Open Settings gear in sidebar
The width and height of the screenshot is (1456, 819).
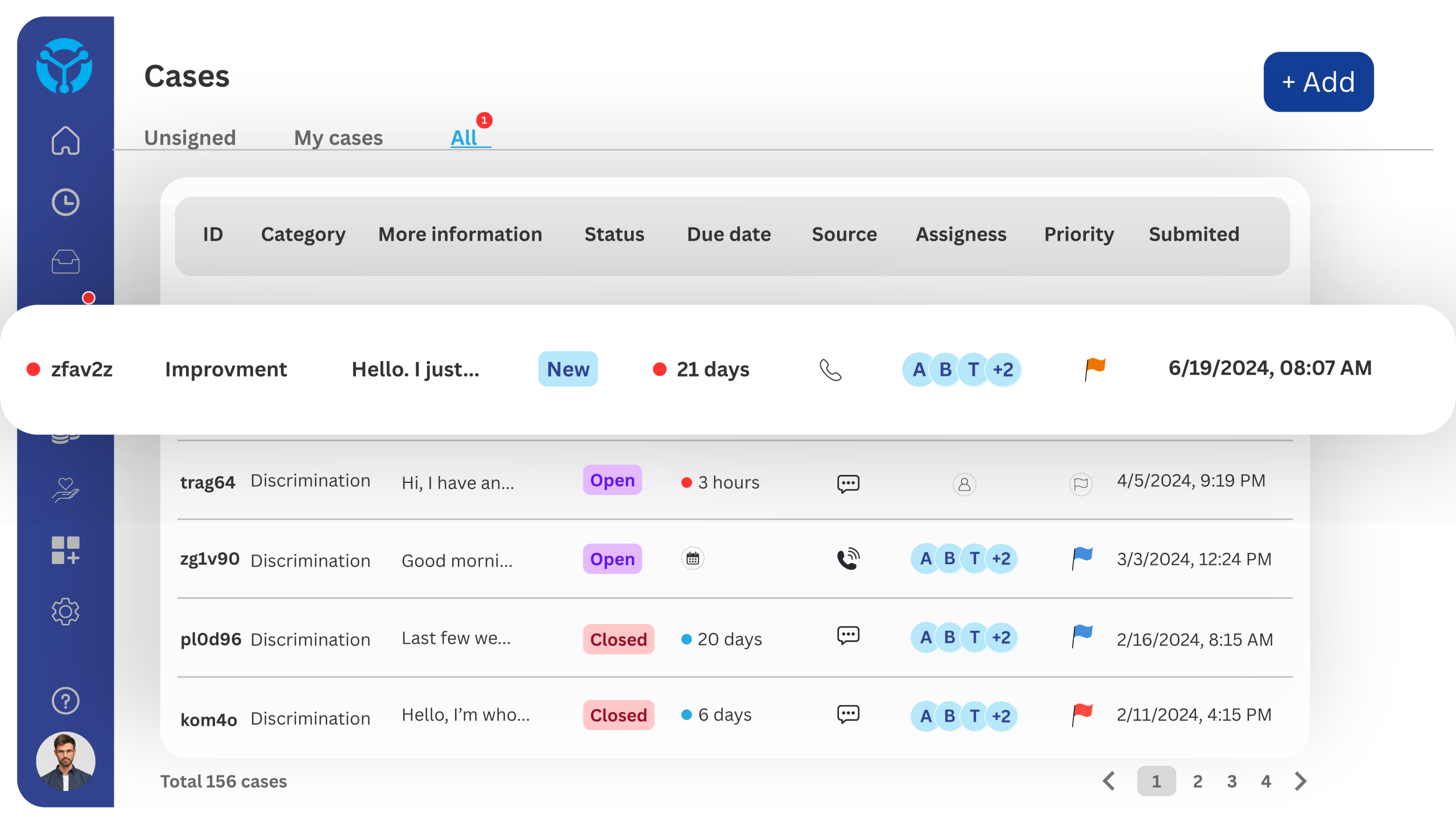(x=65, y=611)
